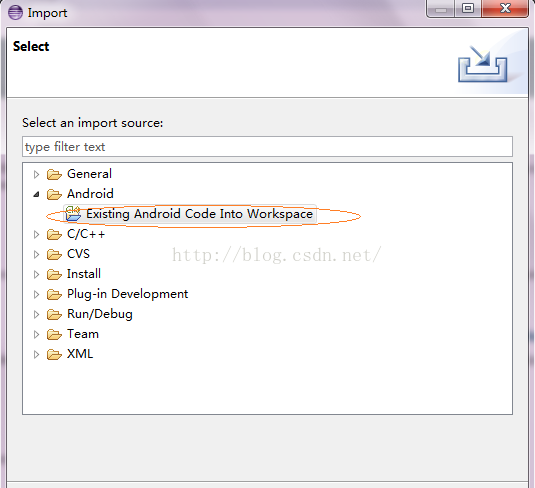
Task: Maximize the Import dialog window
Action: tap(468, 9)
